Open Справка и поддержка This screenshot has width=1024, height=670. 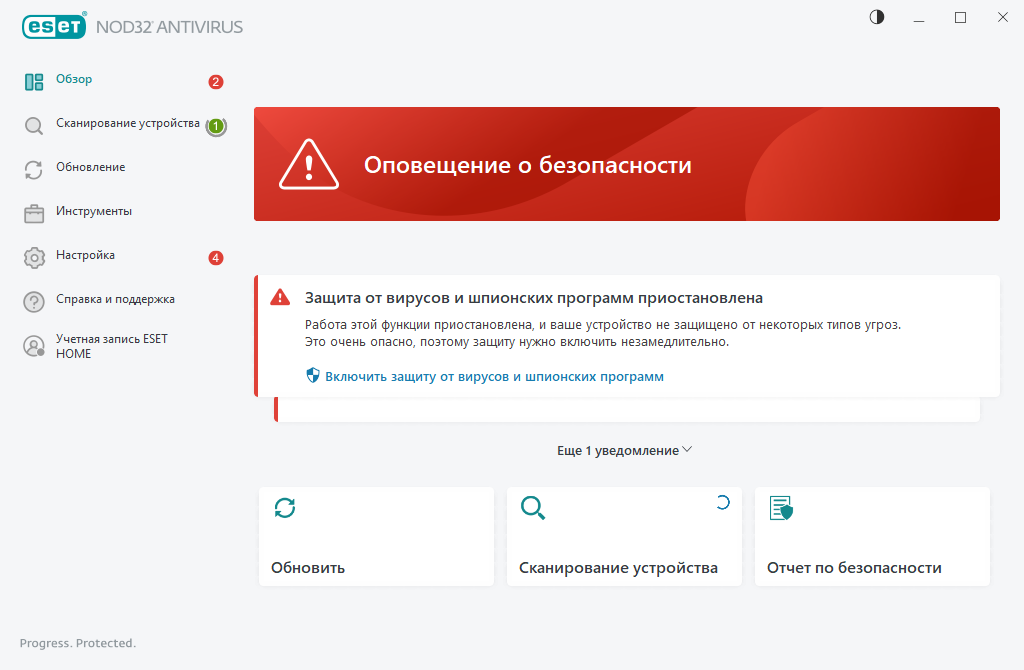coord(116,299)
